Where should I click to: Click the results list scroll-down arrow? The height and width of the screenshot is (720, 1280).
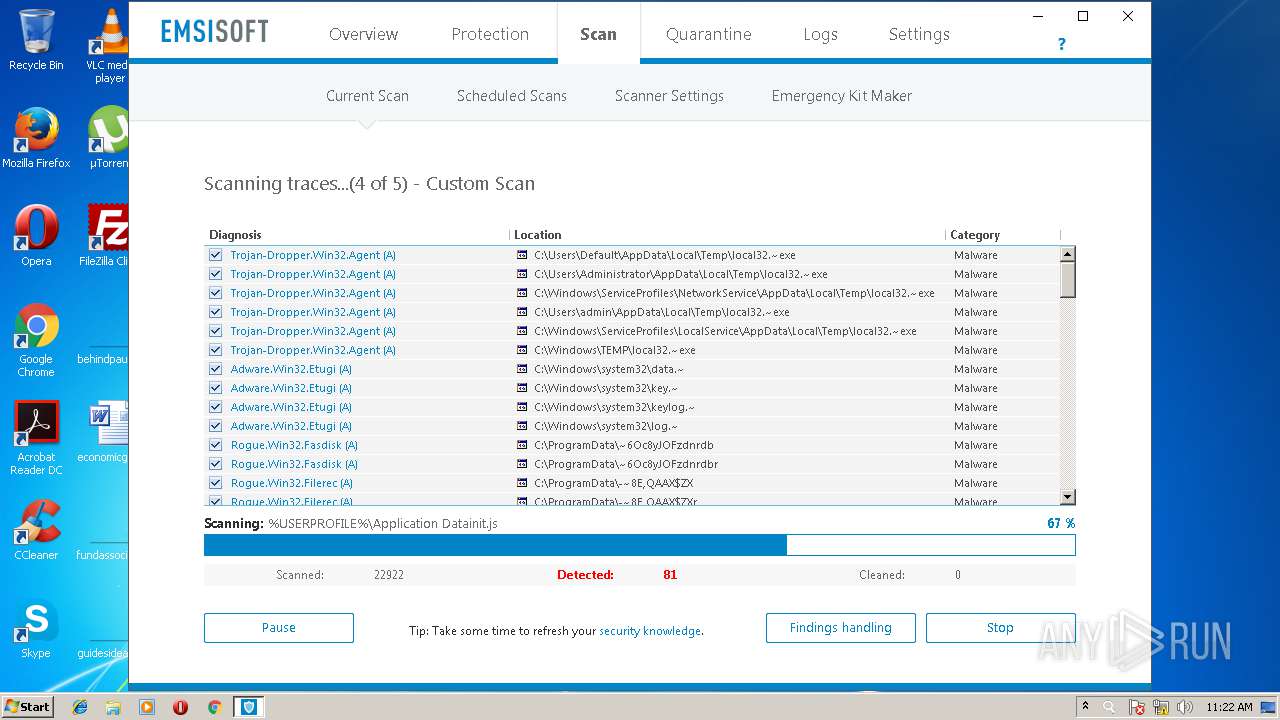click(x=1068, y=497)
